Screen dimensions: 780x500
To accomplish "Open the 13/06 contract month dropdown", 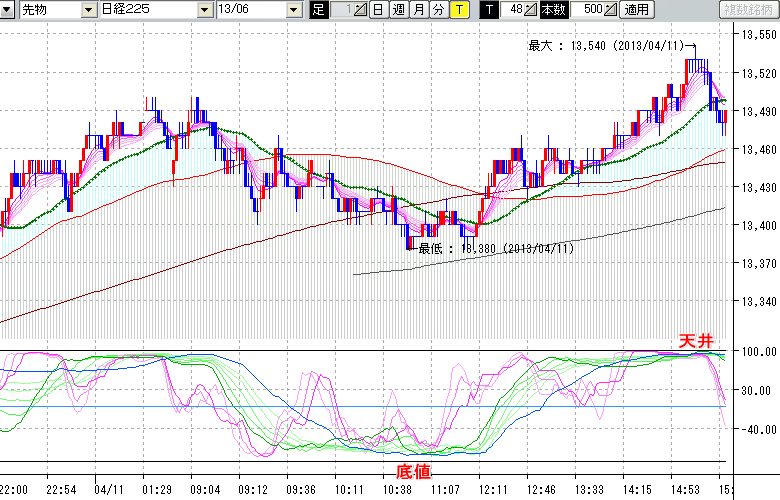I will (x=293, y=10).
